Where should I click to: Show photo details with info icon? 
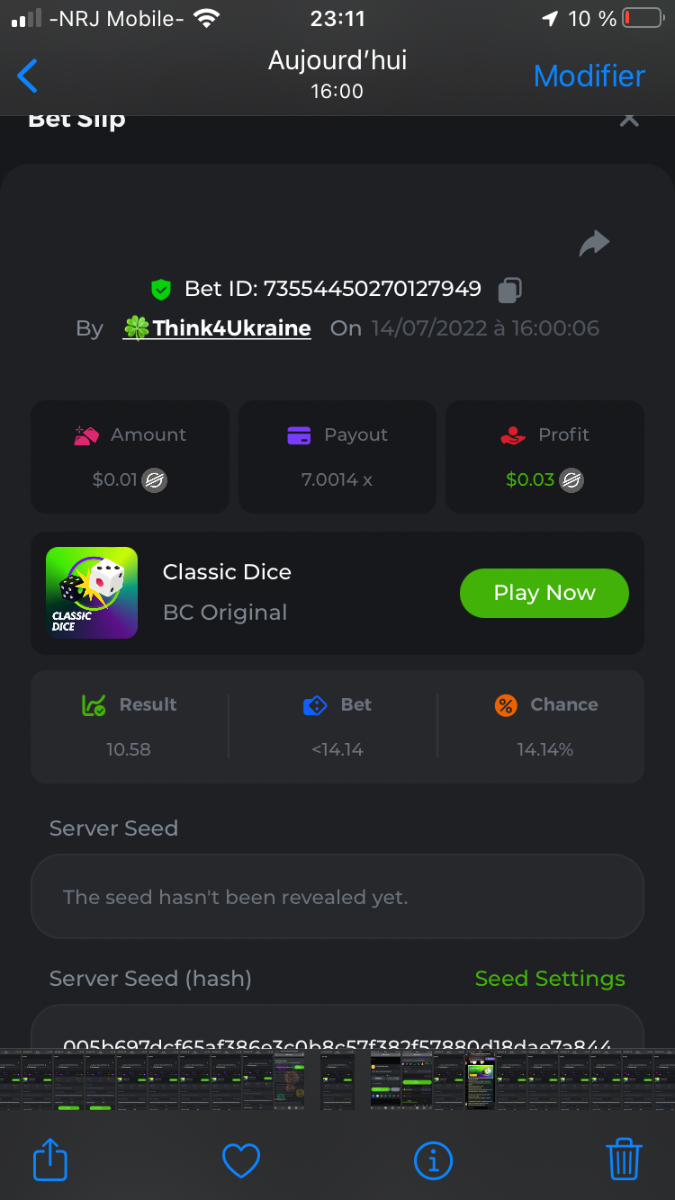point(433,1160)
